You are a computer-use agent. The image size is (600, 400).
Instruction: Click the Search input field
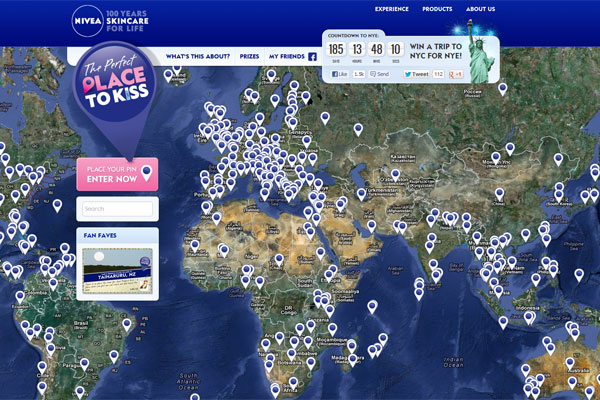(x=116, y=209)
